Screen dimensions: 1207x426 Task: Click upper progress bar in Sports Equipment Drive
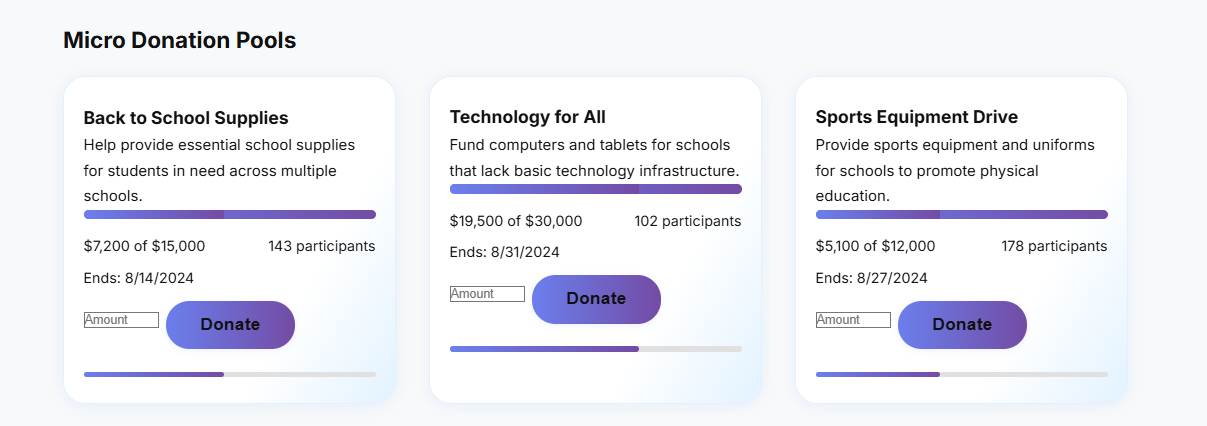962,214
